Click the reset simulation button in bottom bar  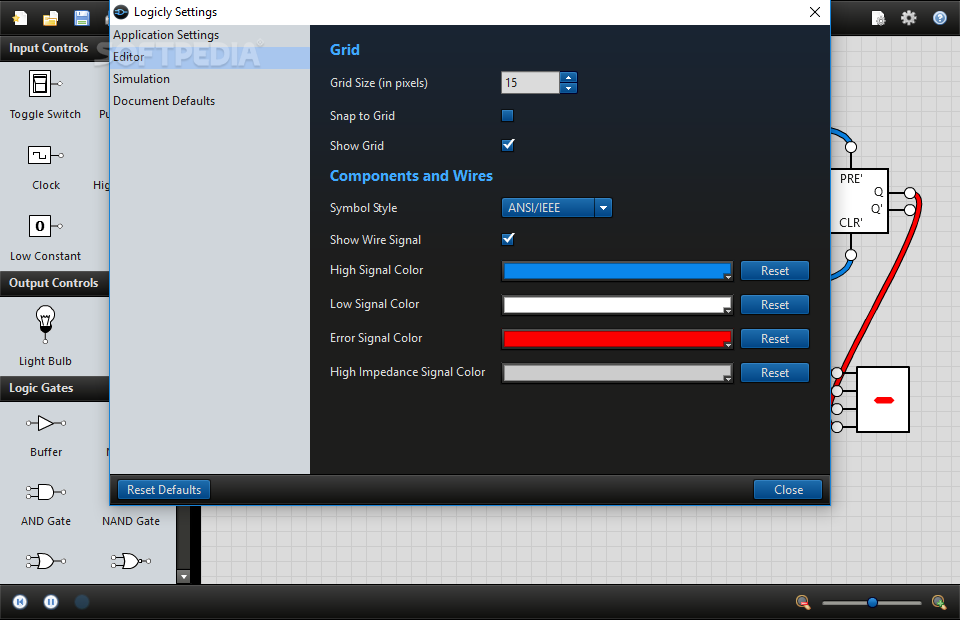(x=20, y=602)
